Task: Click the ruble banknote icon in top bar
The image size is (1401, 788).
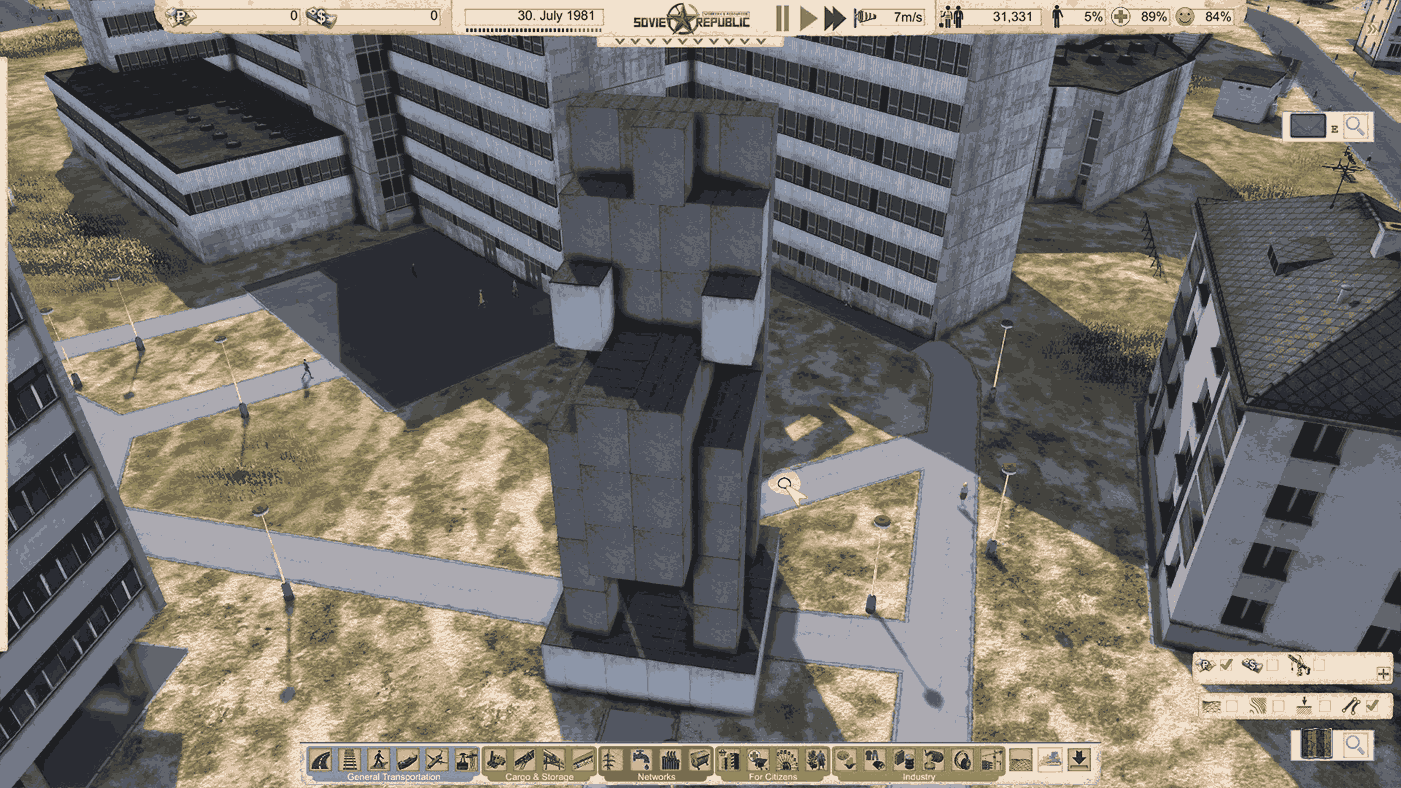Action: point(181,16)
